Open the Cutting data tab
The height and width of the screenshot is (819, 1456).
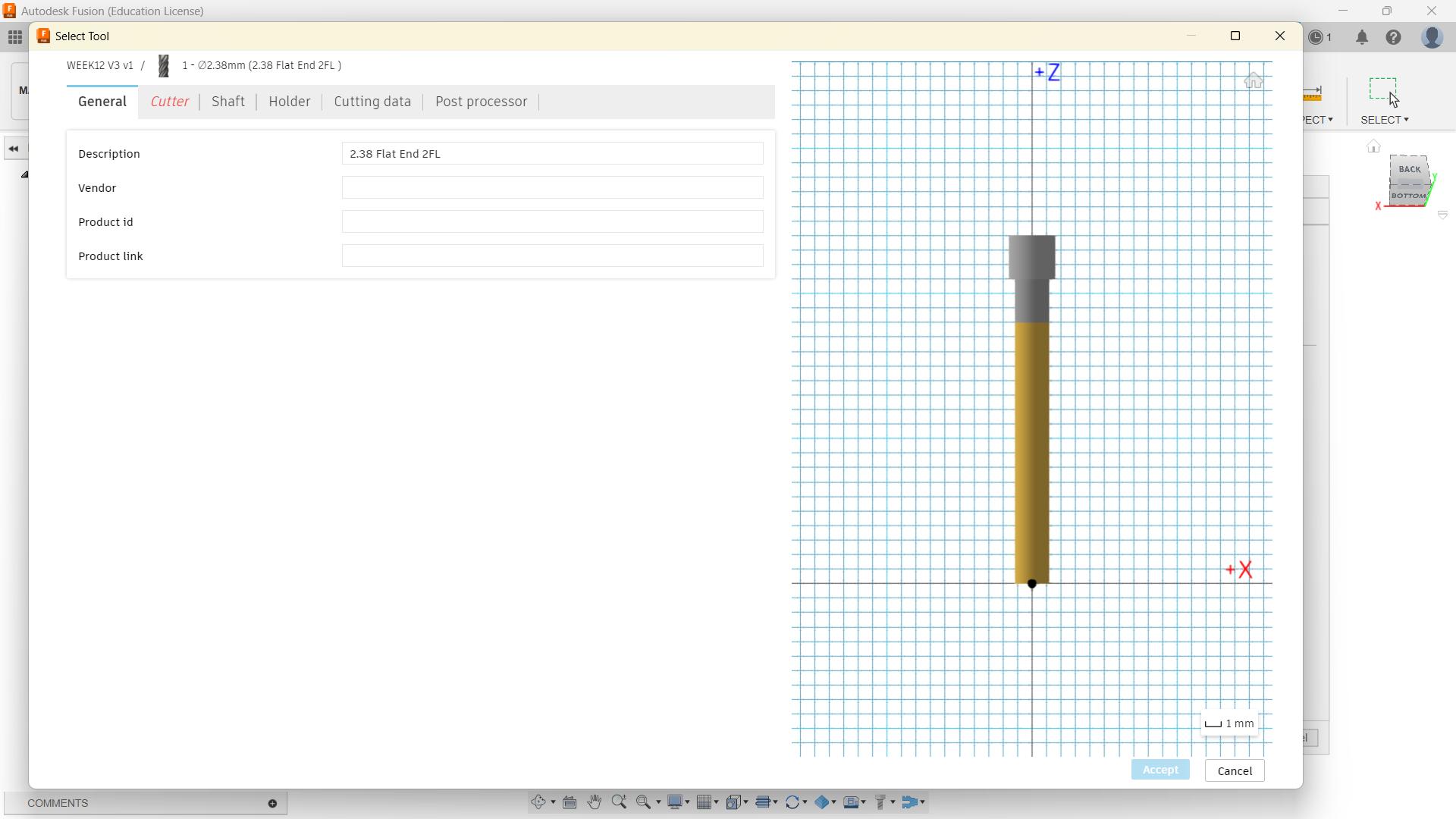click(x=372, y=102)
